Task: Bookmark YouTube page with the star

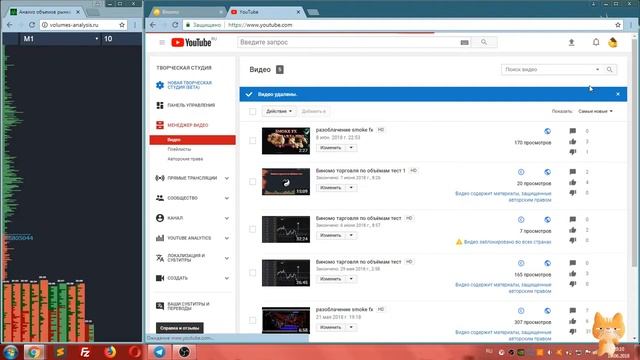Action: 618,25
